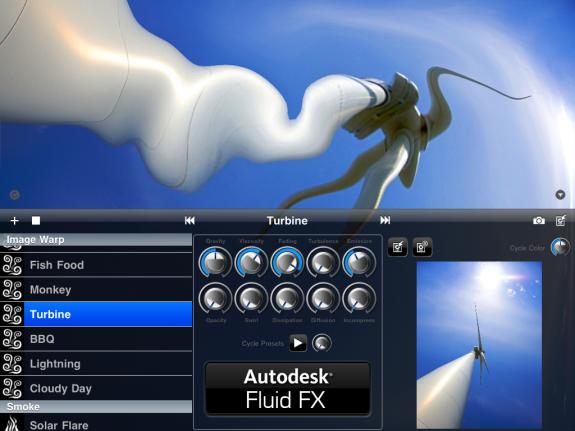Screen dimensions: 575x431
Task: Click the Turbulence knob
Action: click(323, 263)
